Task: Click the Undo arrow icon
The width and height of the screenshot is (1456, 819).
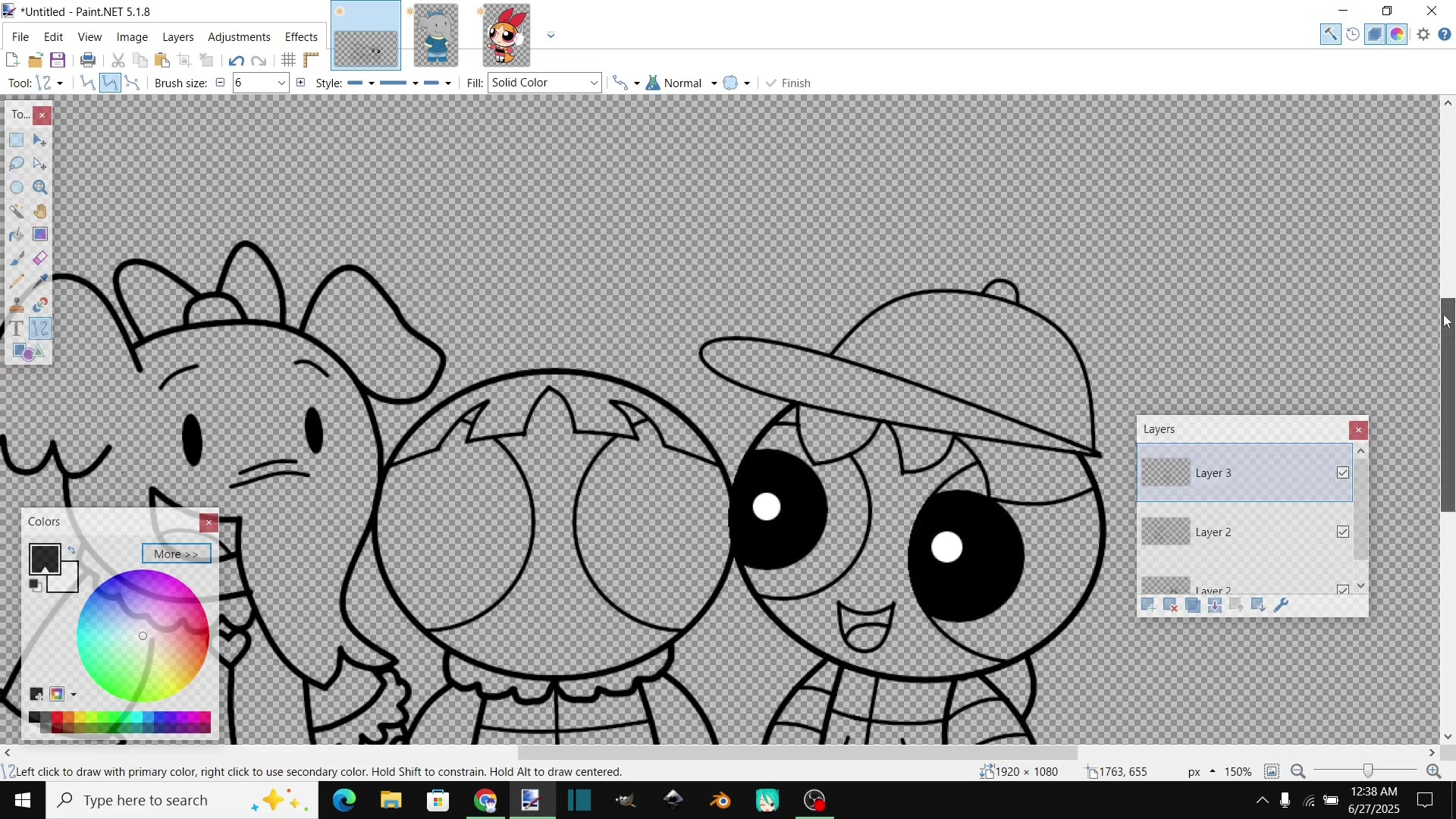Action: (x=237, y=61)
